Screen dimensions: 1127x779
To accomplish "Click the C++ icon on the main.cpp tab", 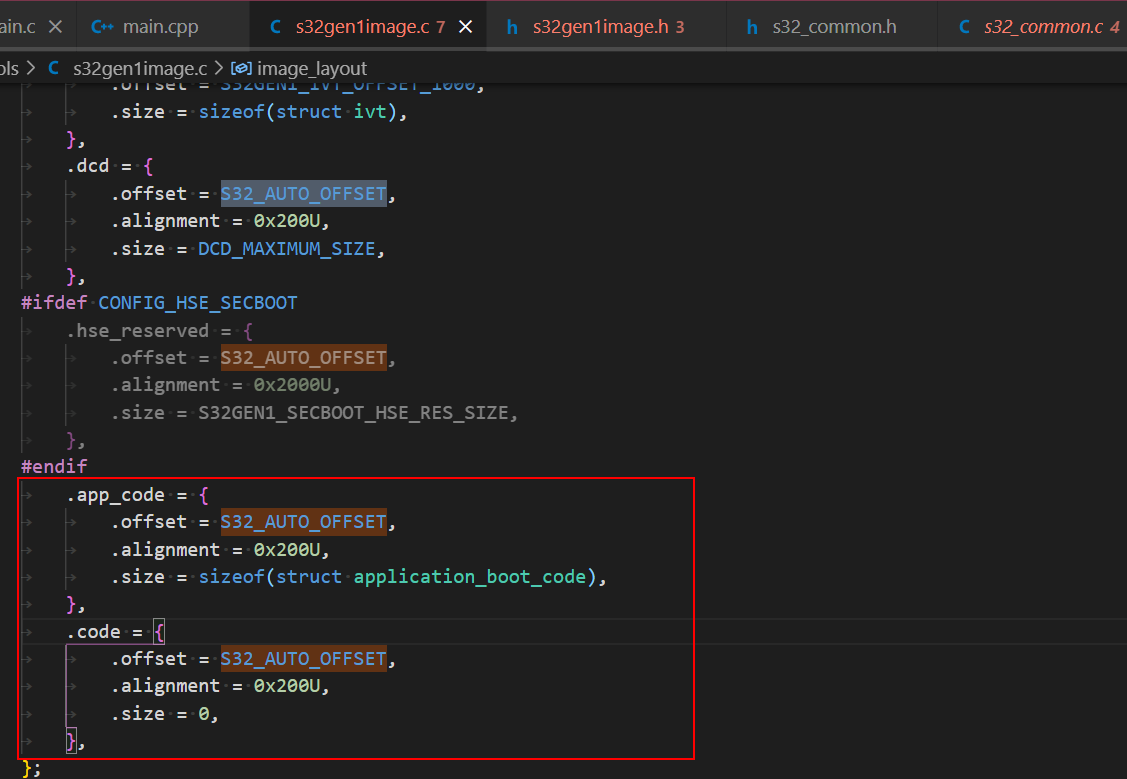I will pos(103,27).
